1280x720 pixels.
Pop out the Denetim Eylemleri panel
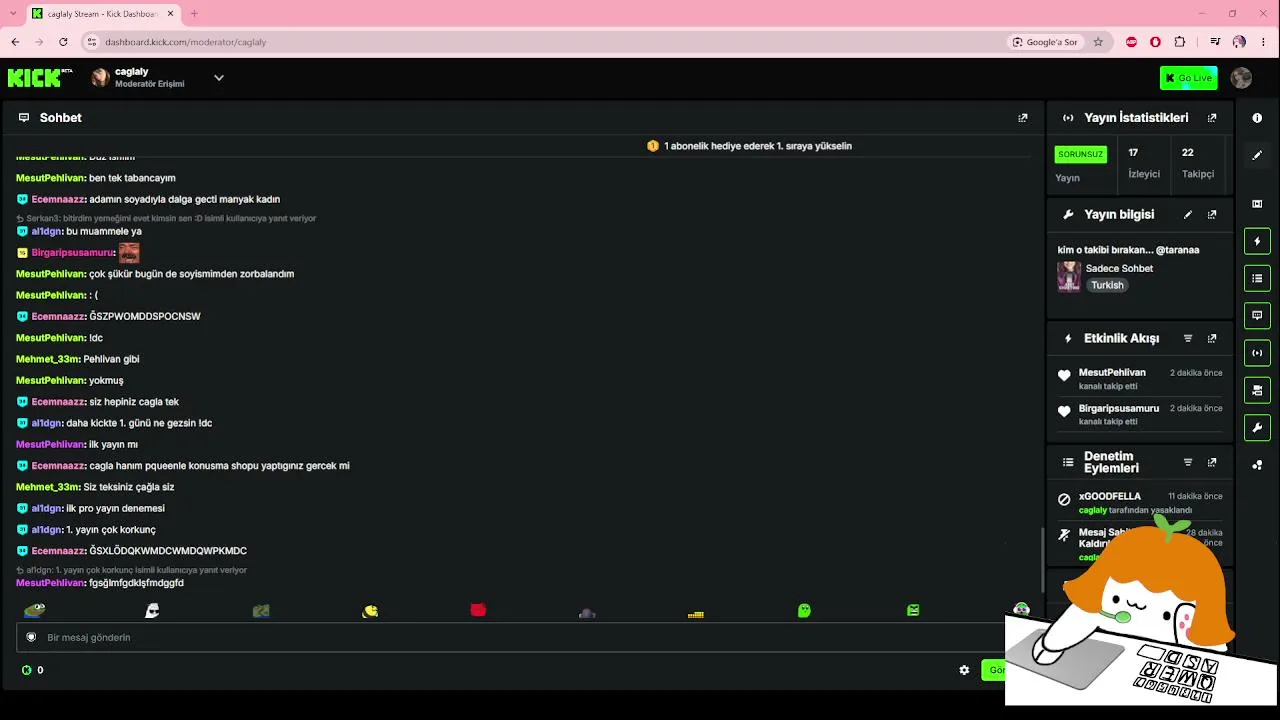click(x=1212, y=462)
